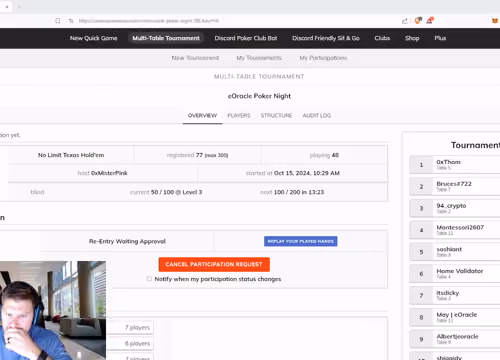Open Discord Friendly Sit & Go page
500x360 pixels.
click(x=326, y=38)
